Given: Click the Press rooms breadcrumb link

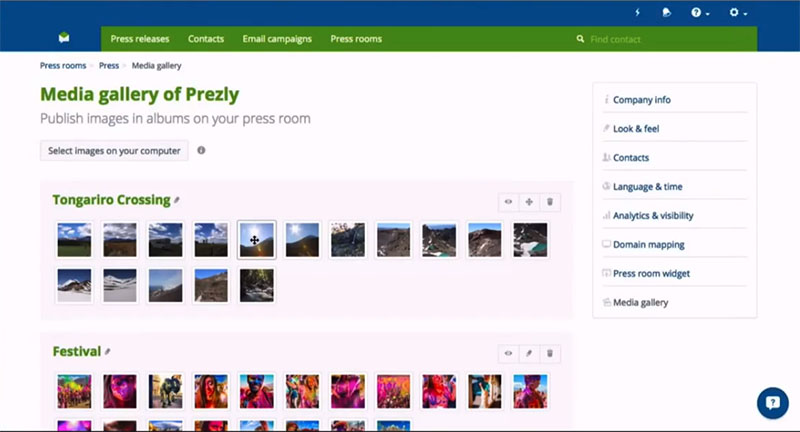Looking at the screenshot, I should [x=62, y=65].
